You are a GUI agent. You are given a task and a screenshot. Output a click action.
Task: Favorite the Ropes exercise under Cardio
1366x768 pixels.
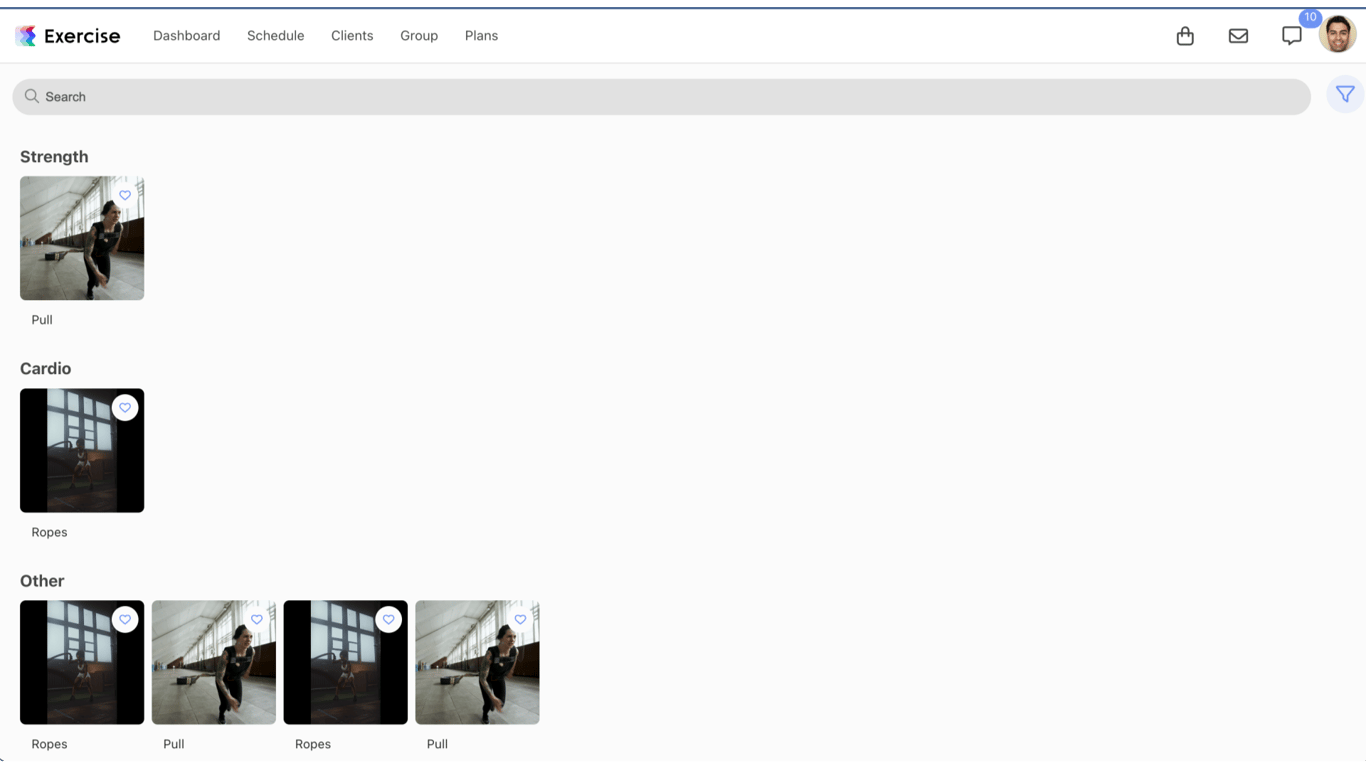click(125, 407)
